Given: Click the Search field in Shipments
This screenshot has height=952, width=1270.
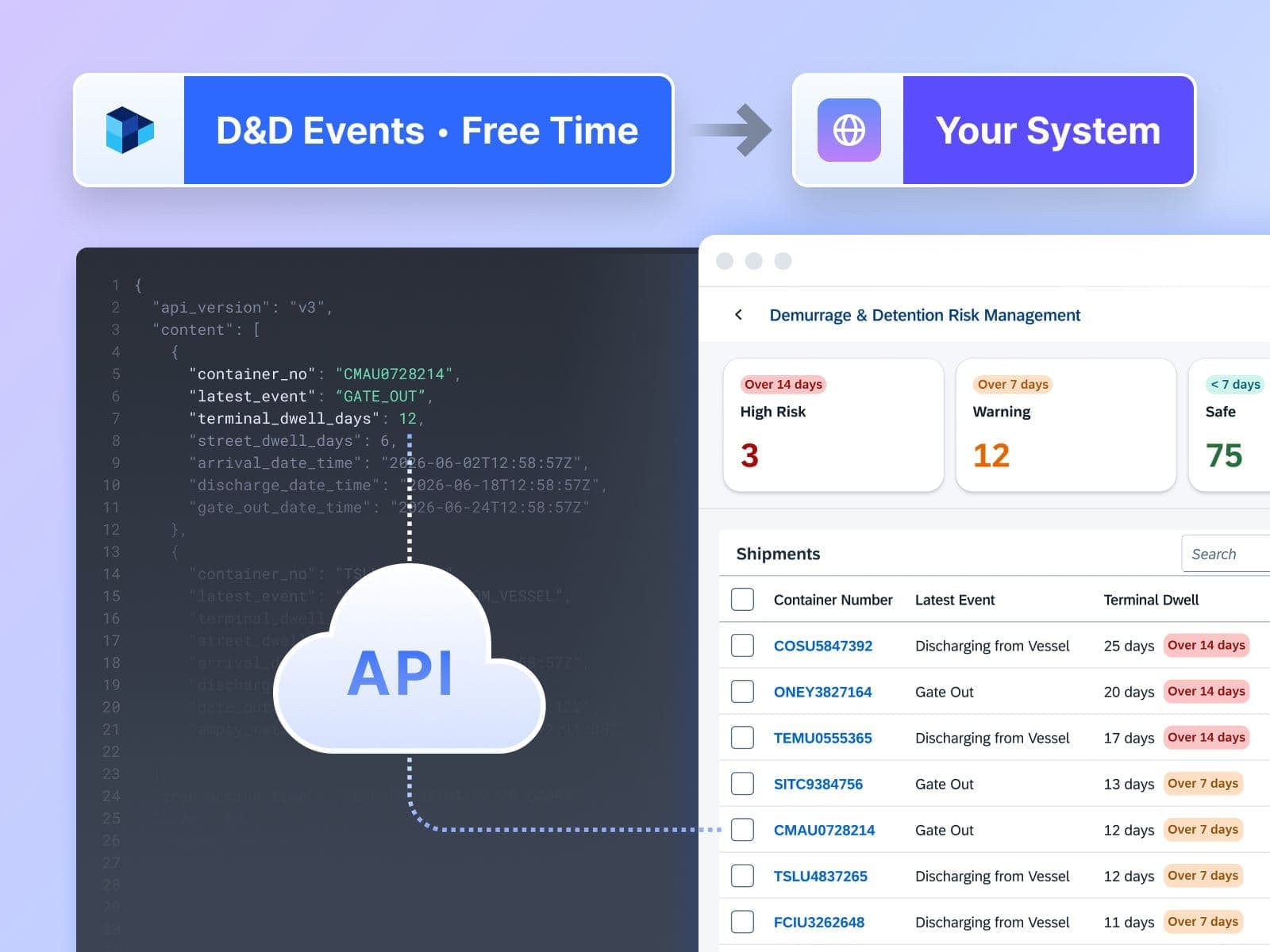Looking at the screenshot, I should (x=1226, y=554).
